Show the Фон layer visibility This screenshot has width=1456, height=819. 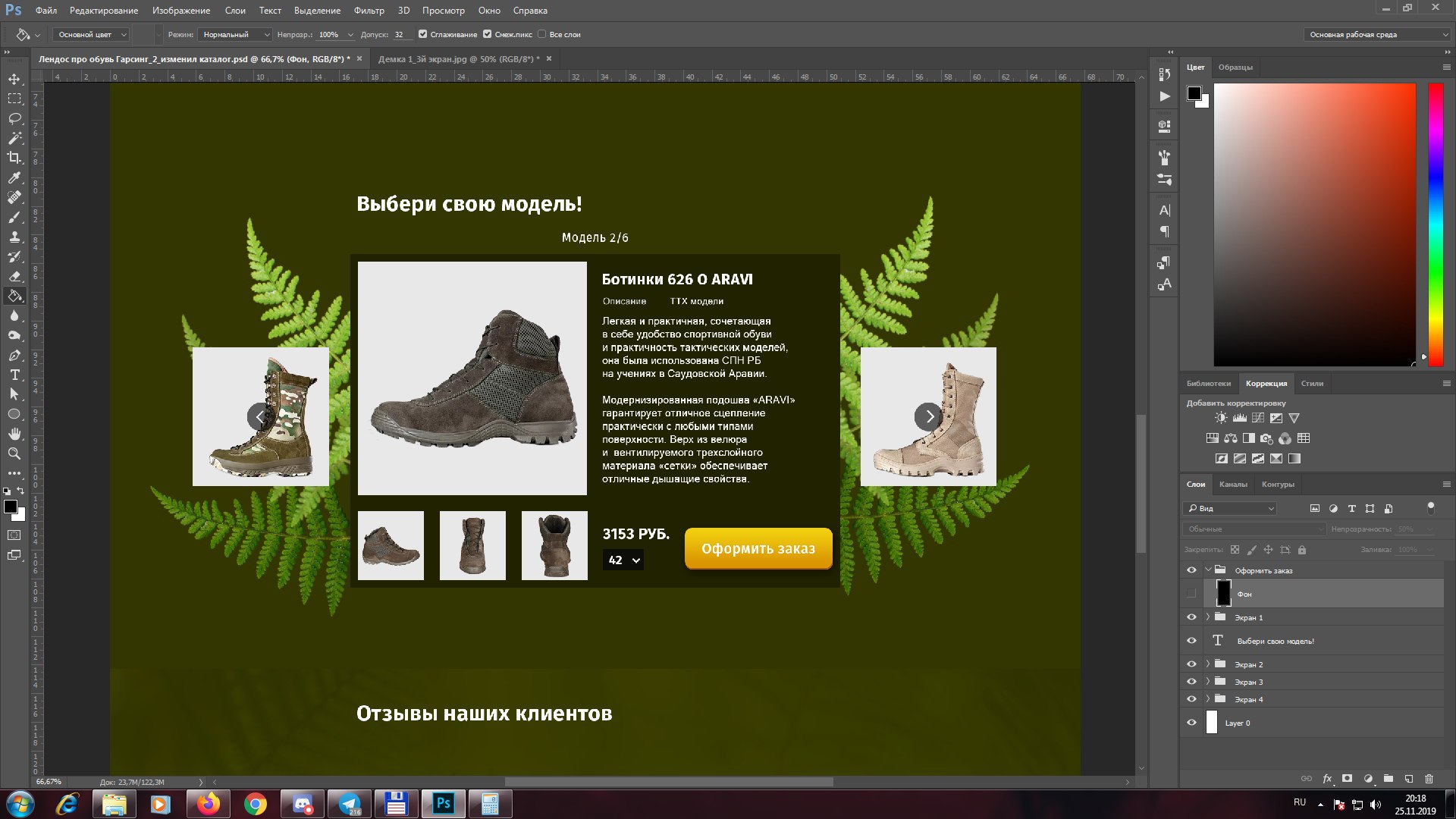[1191, 594]
